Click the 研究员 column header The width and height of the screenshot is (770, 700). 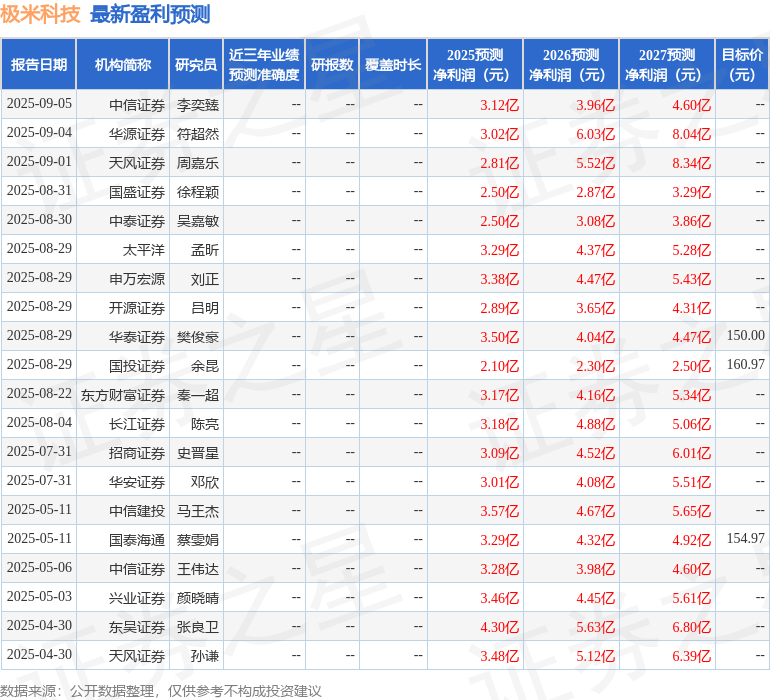195,65
